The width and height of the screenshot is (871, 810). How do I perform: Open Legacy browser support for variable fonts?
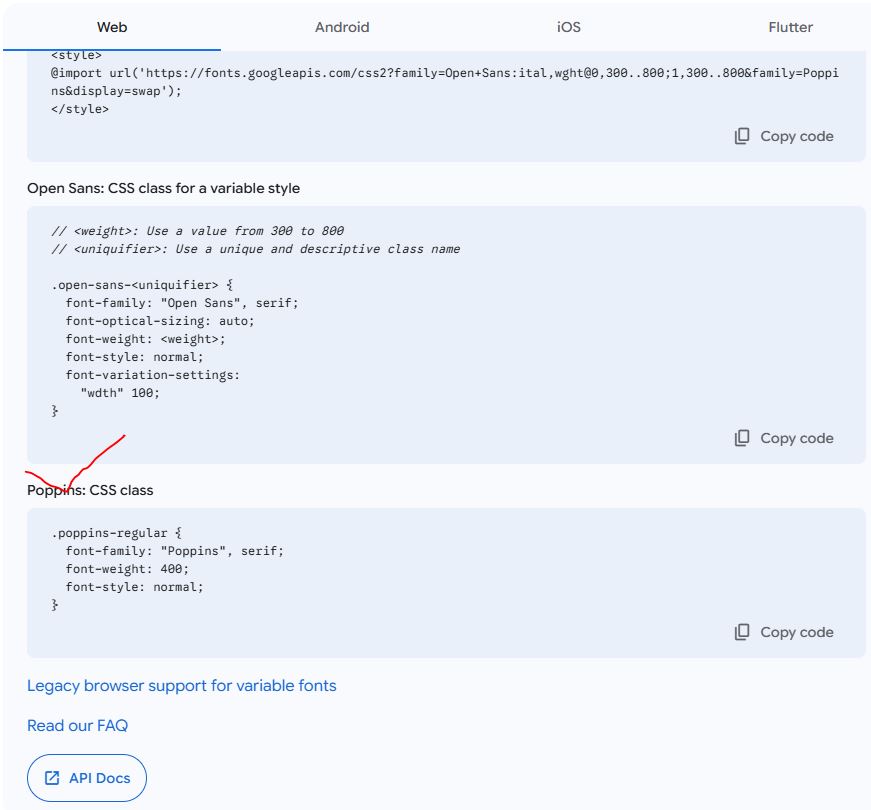click(182, 686)
